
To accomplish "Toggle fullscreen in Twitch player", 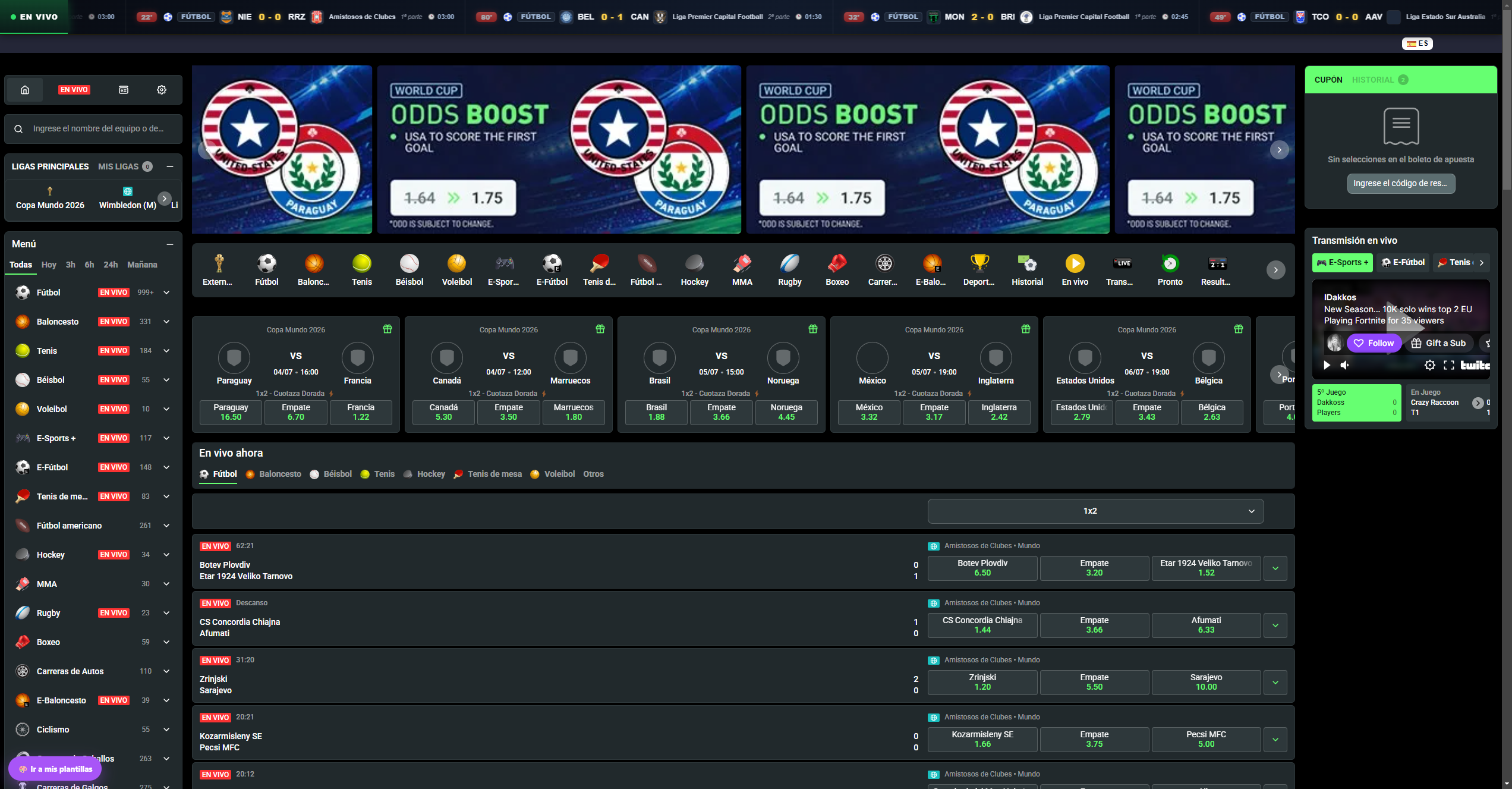I will pos(1449,365).
